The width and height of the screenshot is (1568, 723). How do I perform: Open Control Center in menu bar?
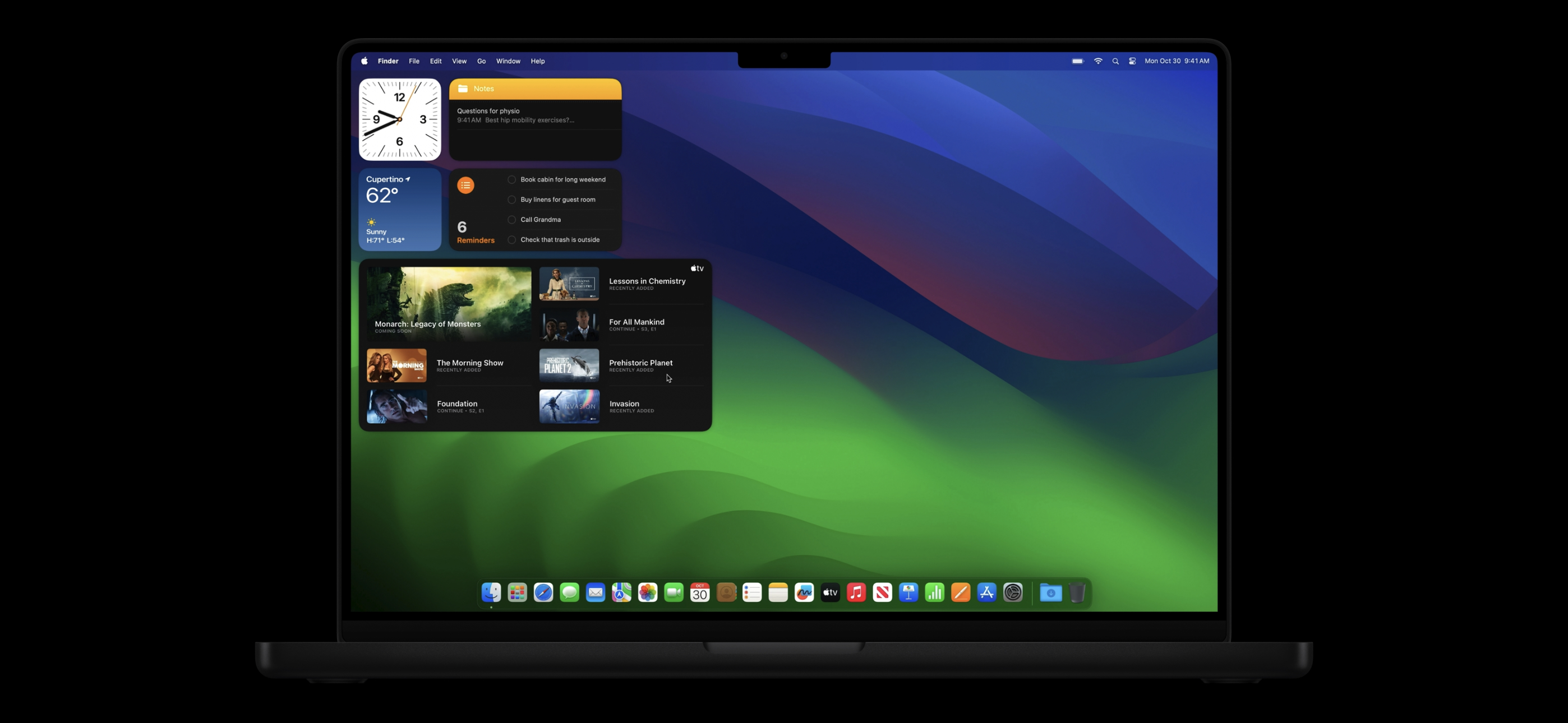[1132, 62]
